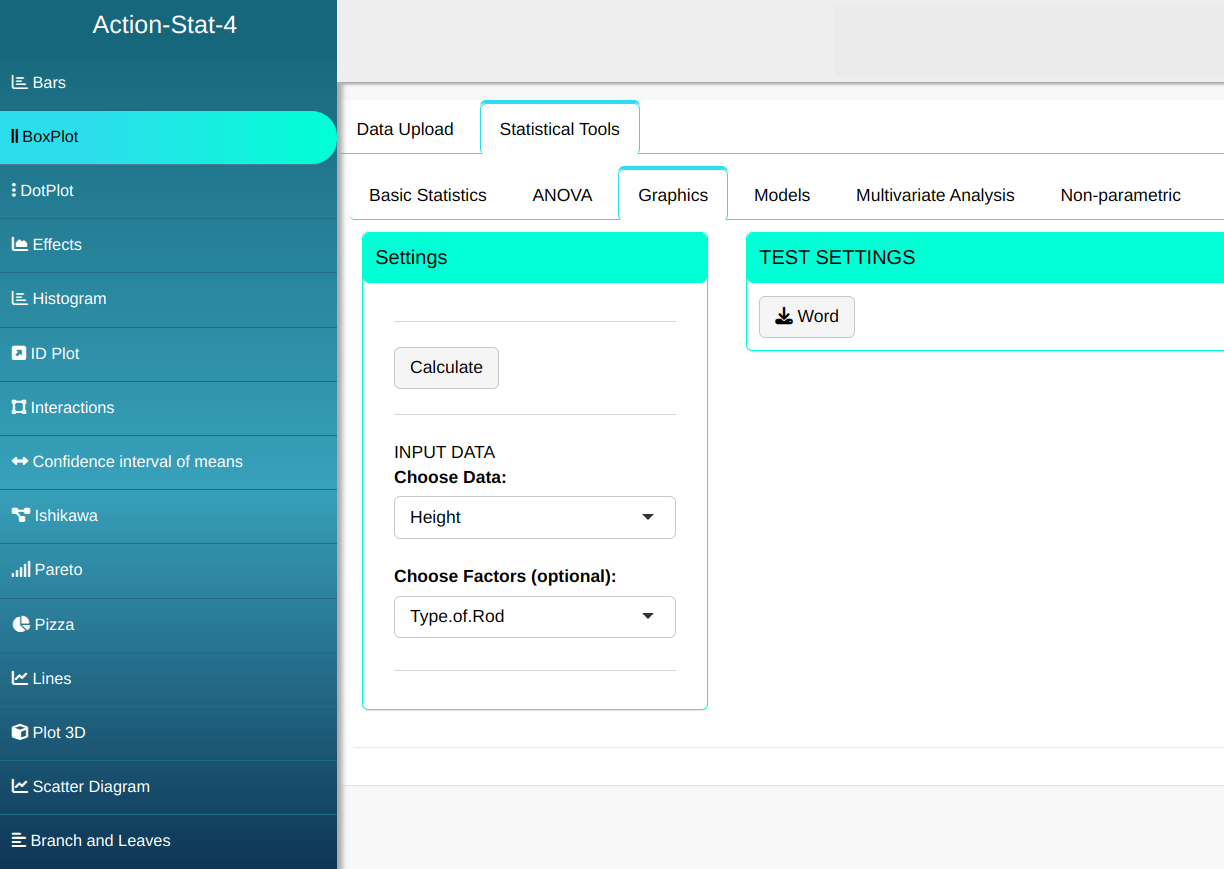Switch to the Multivariate Analysis tab
This screenshot has width=1224, height=869.
[935, 195]
